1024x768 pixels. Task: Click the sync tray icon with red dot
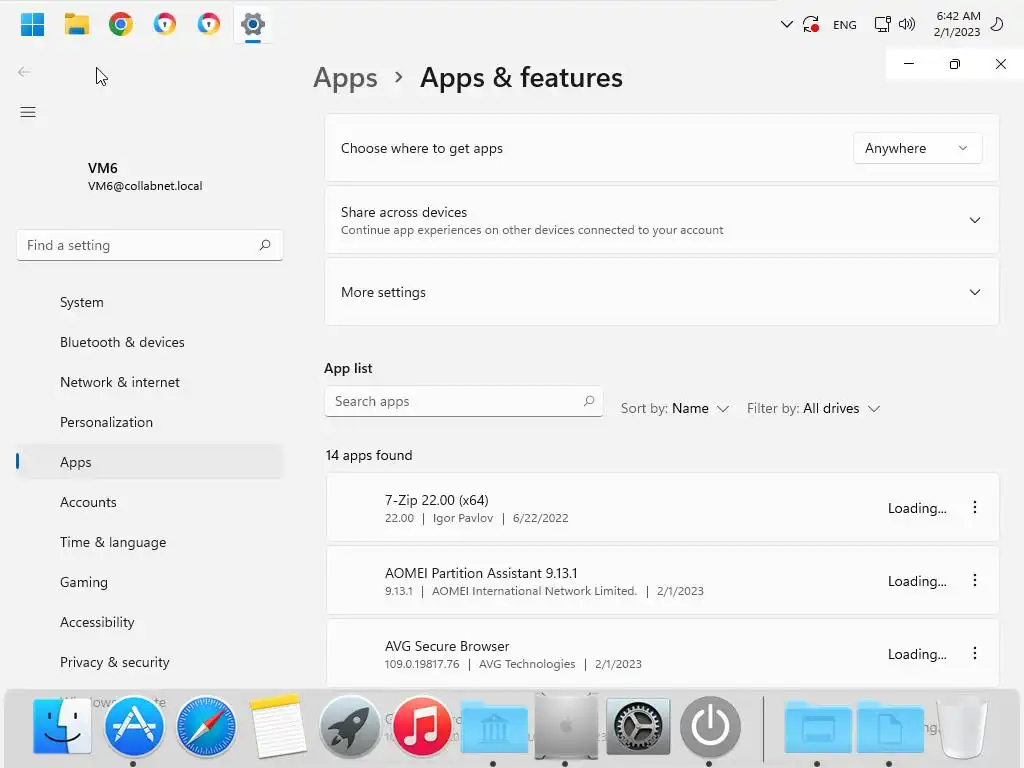pyautogui.click(x=811, y=25)
